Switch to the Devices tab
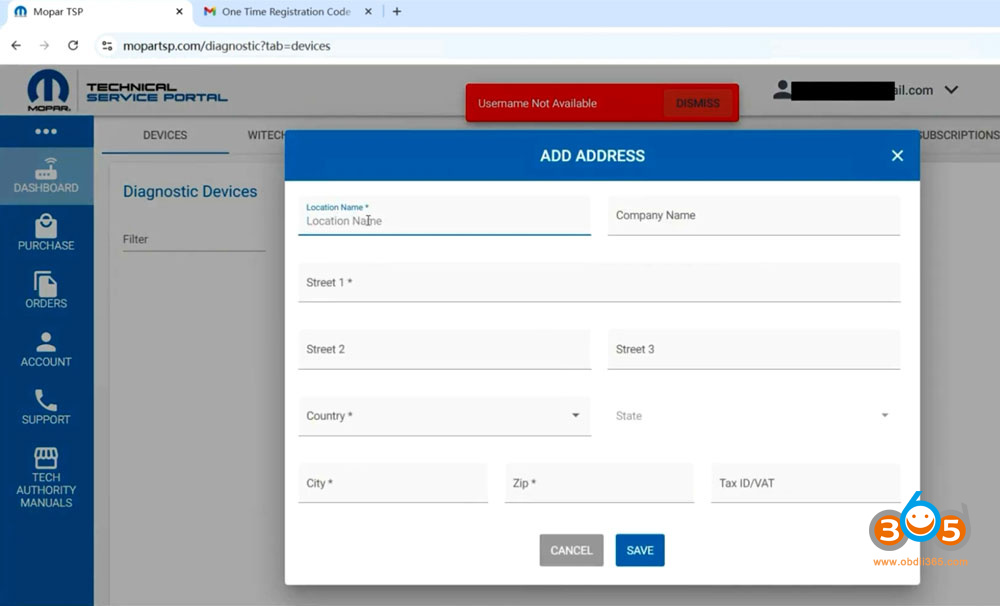 click(x=165, y=135)
